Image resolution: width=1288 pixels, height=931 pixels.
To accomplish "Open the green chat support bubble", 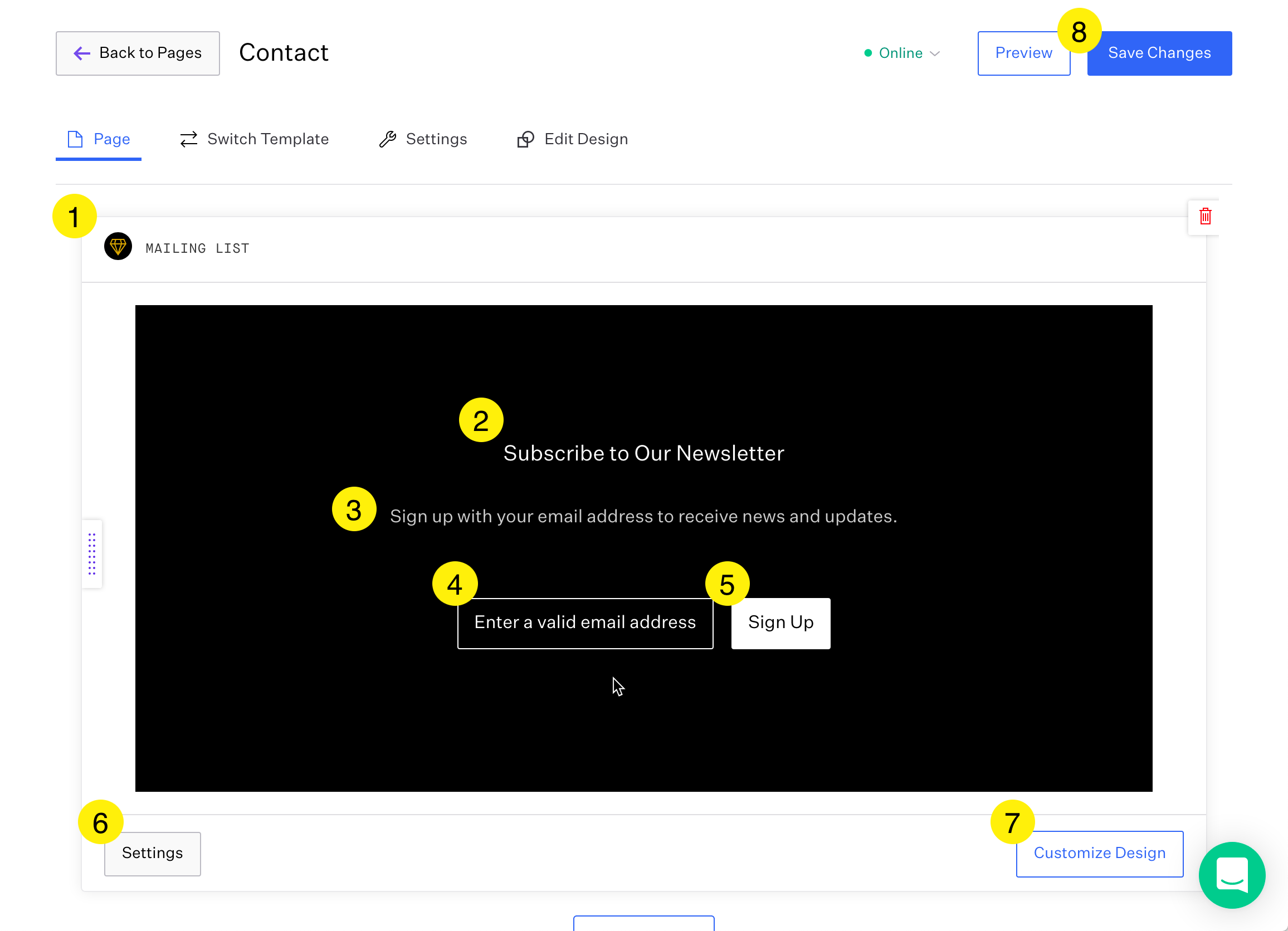I will 1232,875.
